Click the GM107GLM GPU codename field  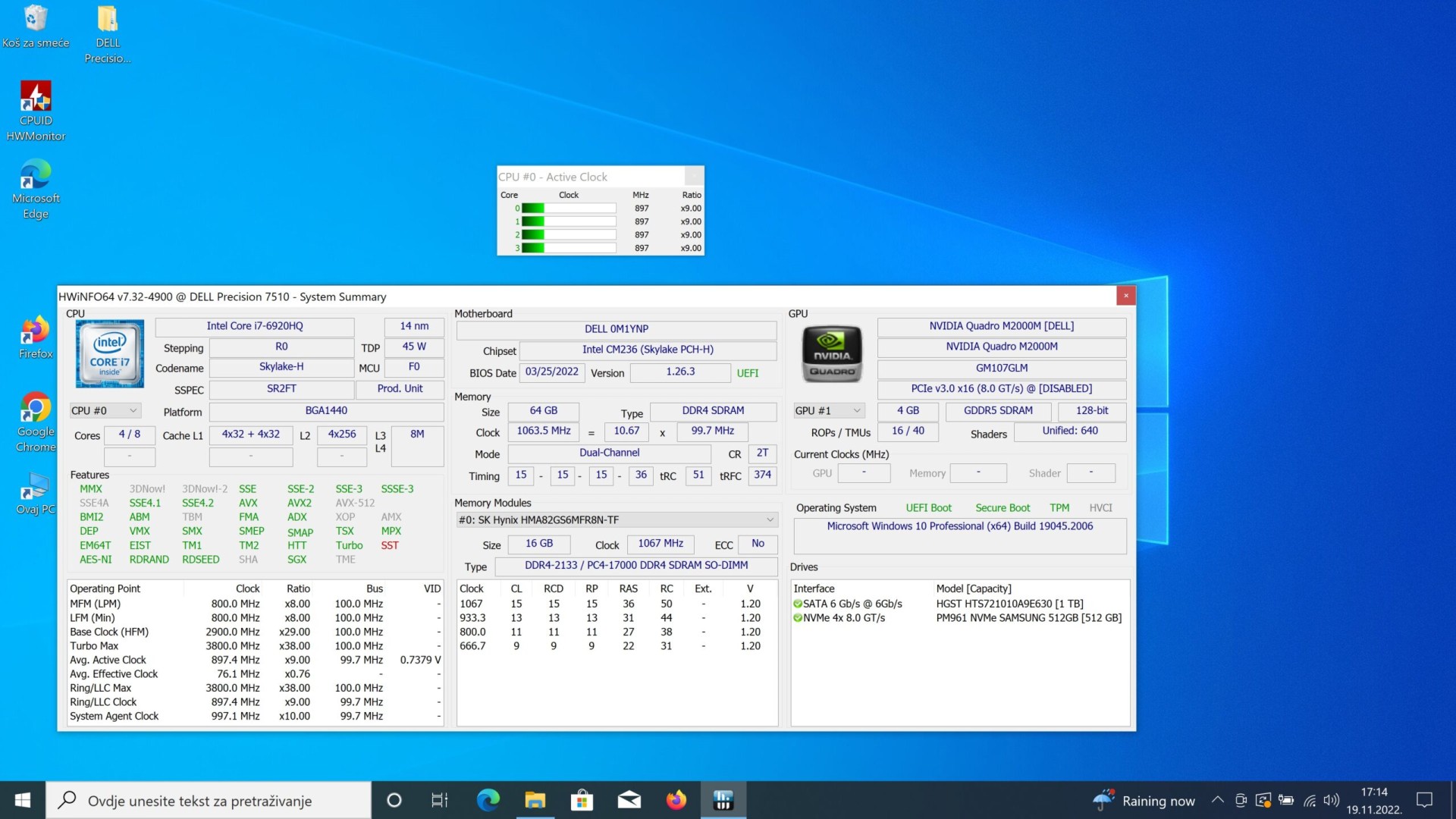(1001, 368)
